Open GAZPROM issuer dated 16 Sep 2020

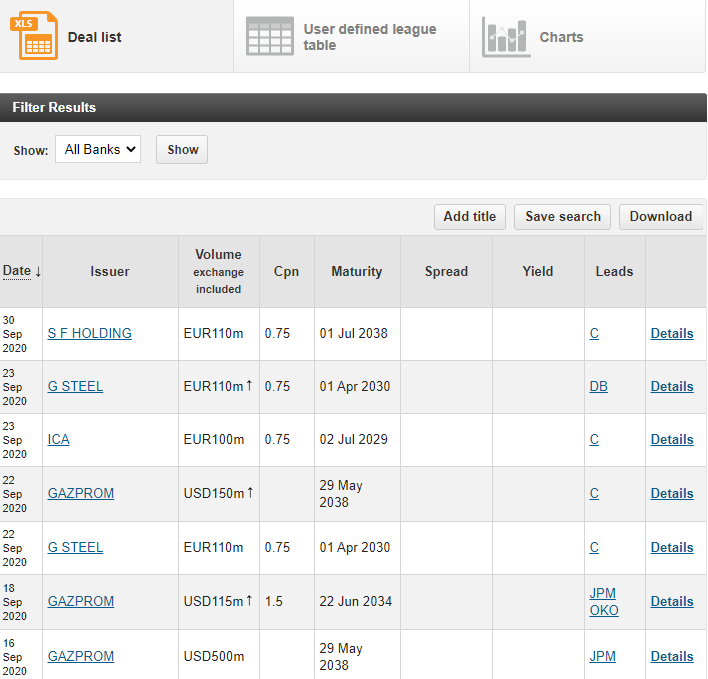click(81, 656)
